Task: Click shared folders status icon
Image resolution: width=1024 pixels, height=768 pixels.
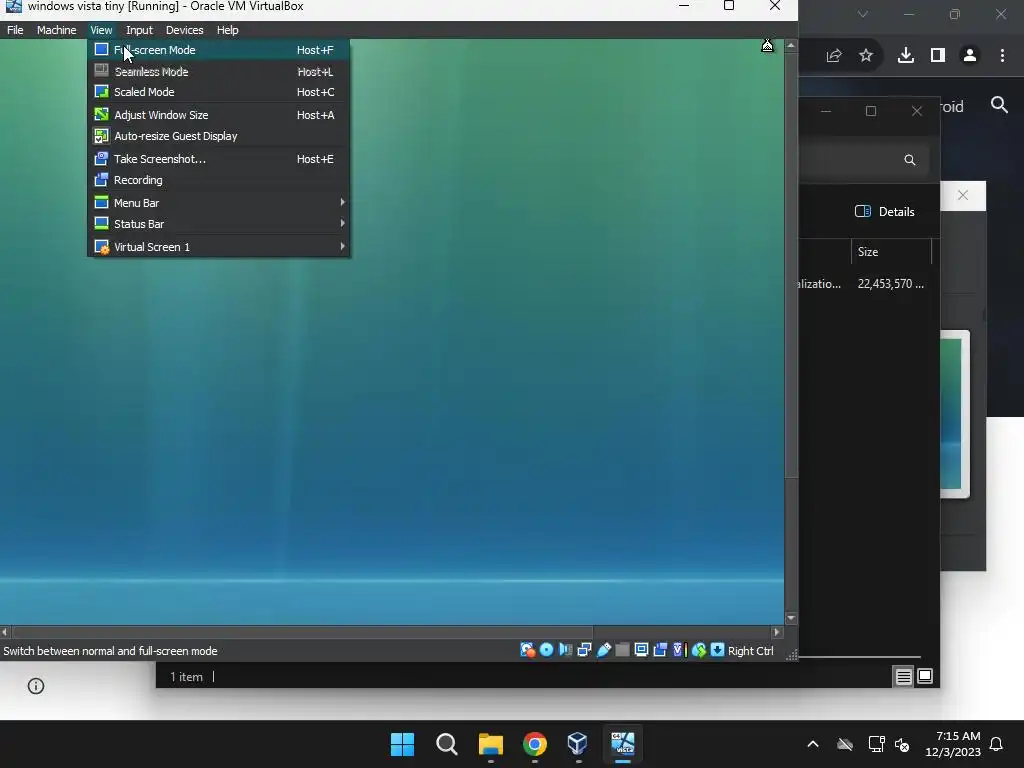Action: [x=622, y=650]
